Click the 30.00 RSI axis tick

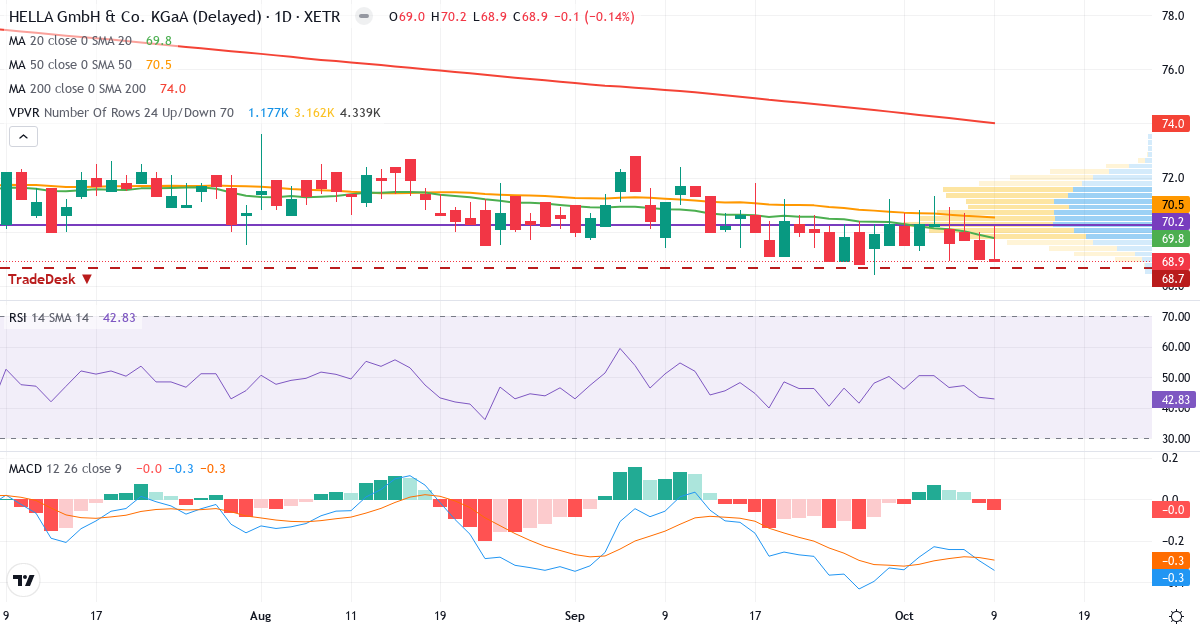pos(1174,439)
